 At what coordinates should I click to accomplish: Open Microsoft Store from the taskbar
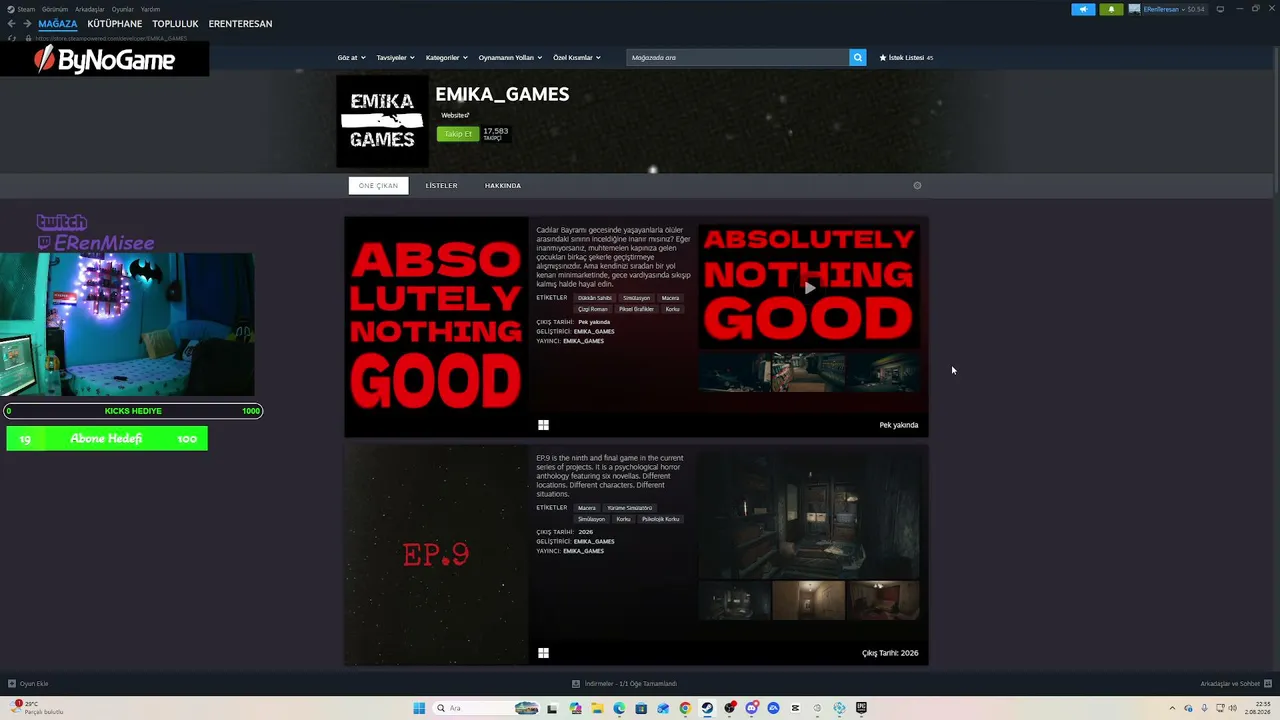point(641,708)
